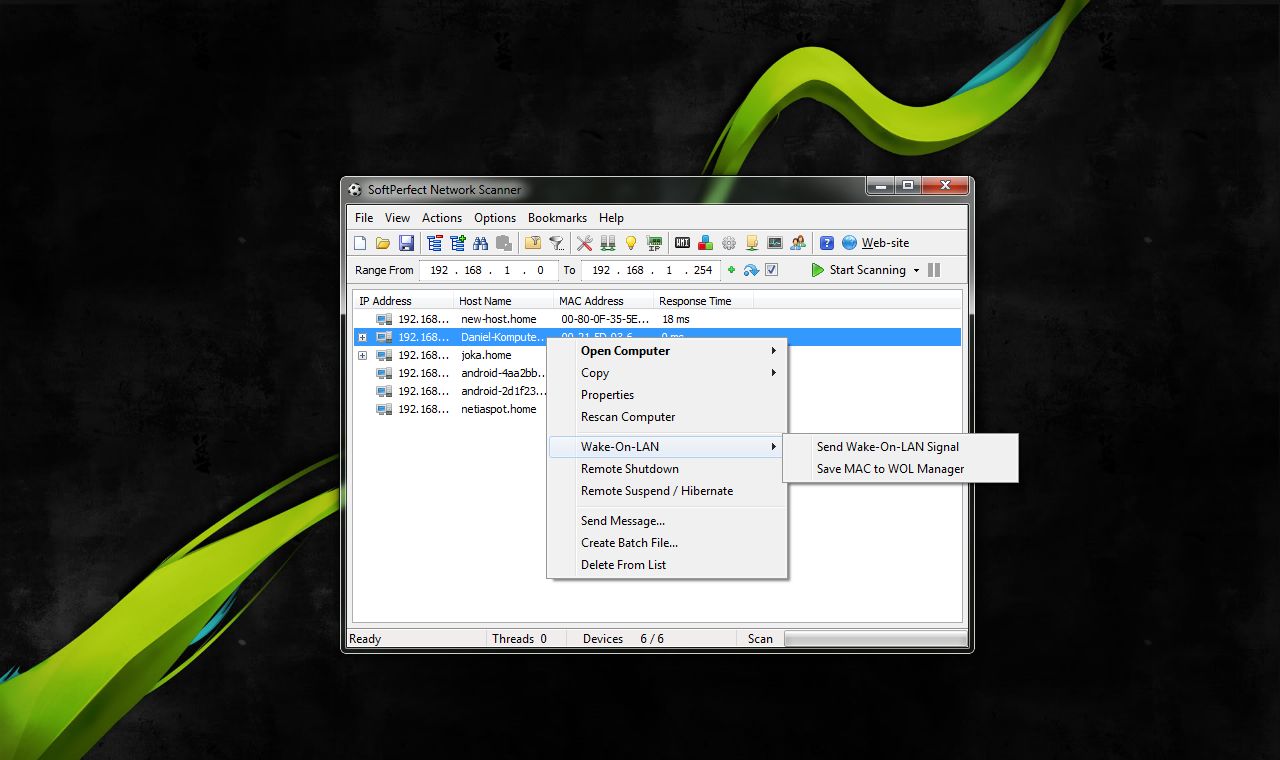Sort by the MAC Address column header
The height and width of the screenshot is (760, 1280).
[604, 301]
